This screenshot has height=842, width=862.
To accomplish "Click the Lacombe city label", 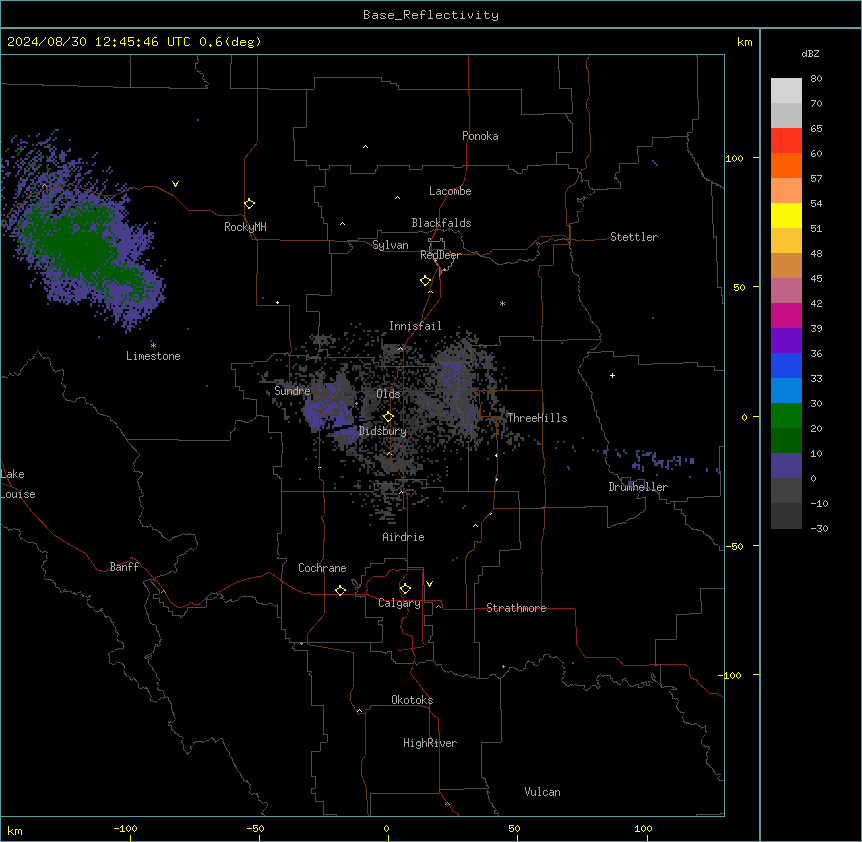I will (x=450, y=191).
